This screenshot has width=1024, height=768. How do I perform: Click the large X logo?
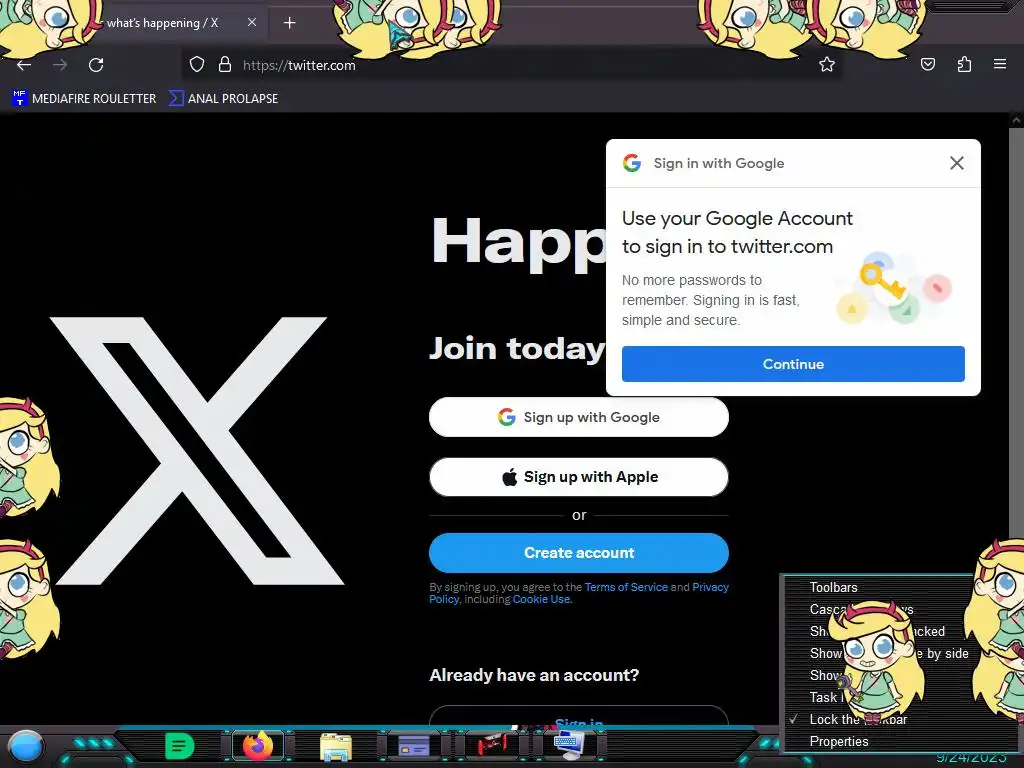pyautogui.click(x=197, y=451)
